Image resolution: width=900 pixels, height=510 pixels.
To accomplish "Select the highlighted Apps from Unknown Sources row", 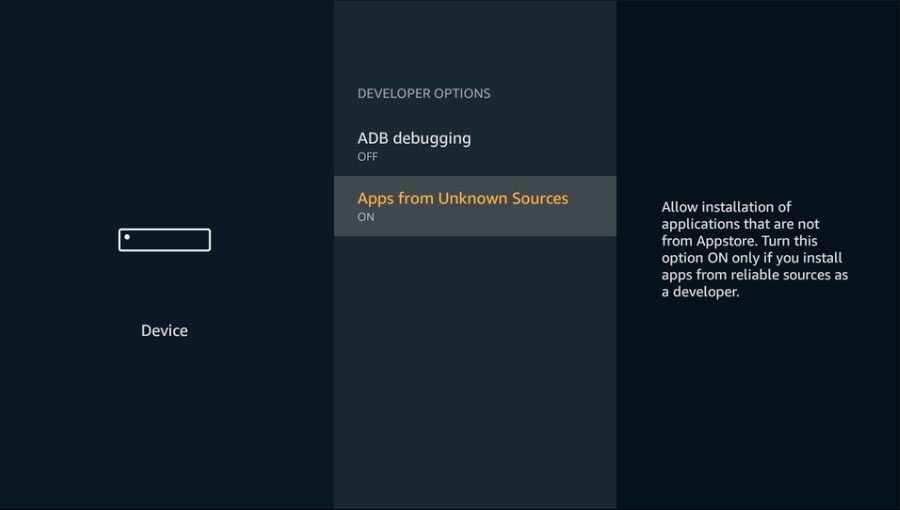I will coord(475,206).
